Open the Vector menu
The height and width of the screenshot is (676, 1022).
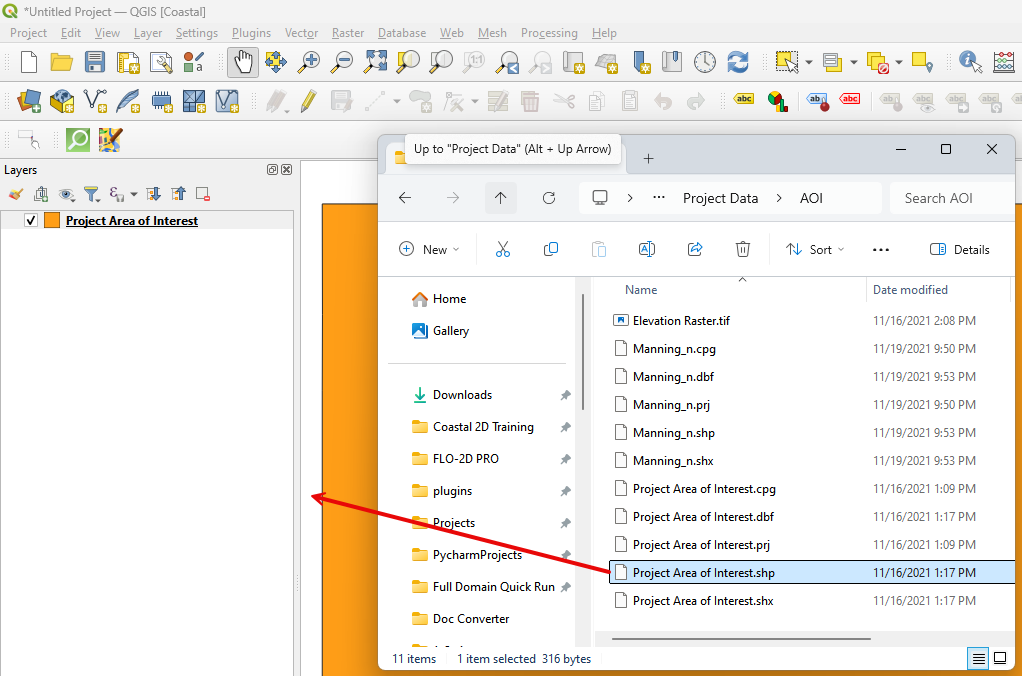click(301, 33)
